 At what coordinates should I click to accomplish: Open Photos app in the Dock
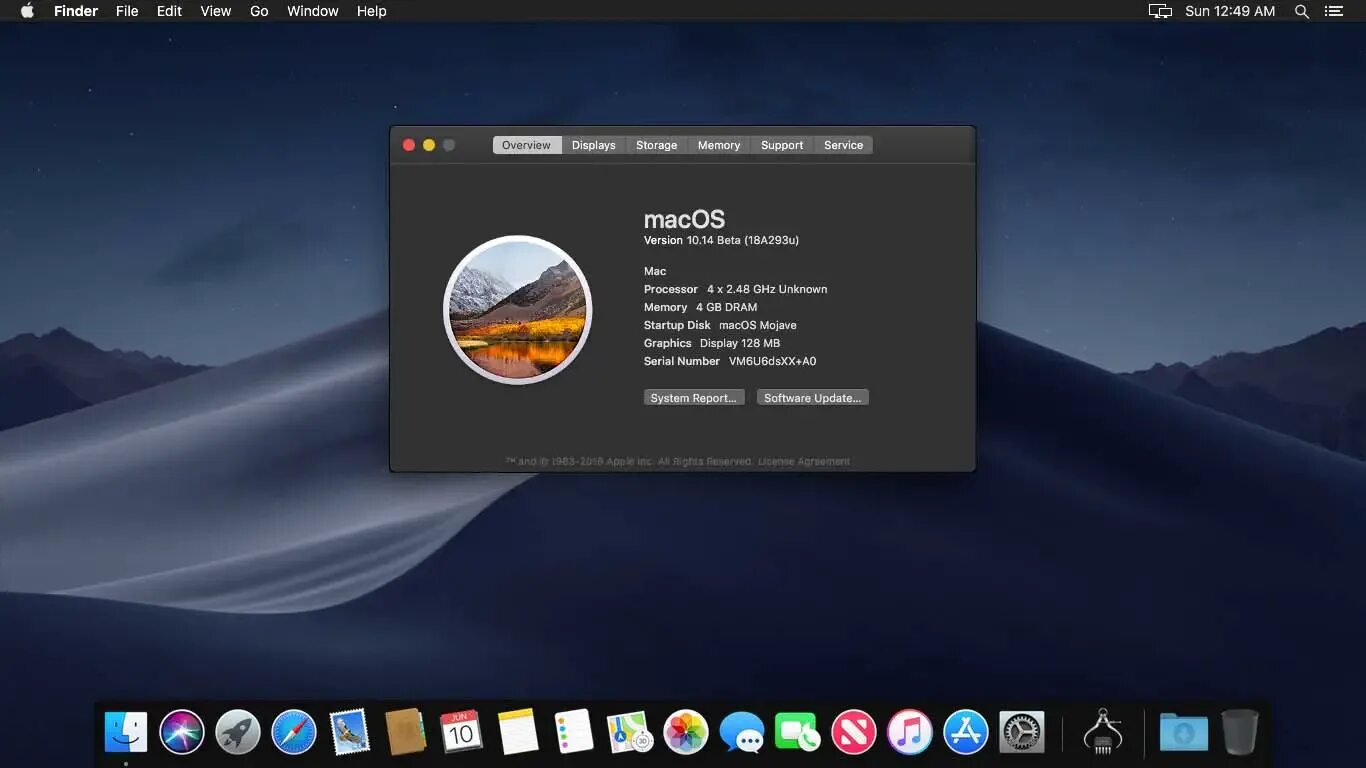point(686,732)
